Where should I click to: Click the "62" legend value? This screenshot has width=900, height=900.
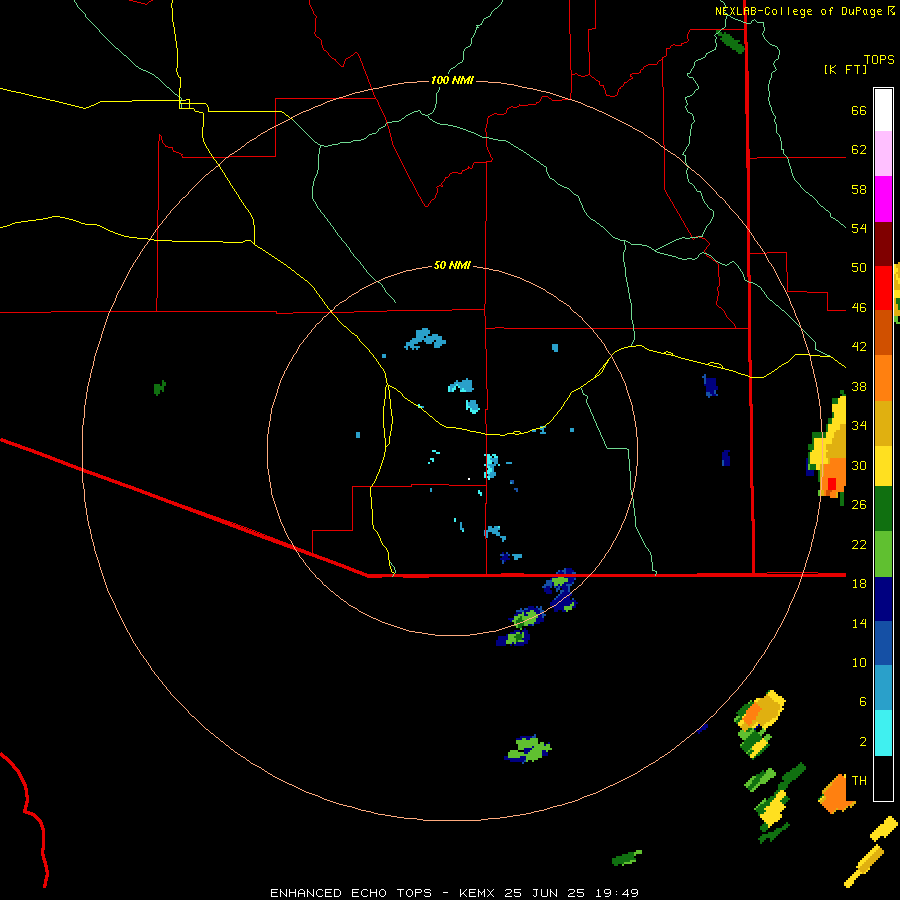pos(859,150)
